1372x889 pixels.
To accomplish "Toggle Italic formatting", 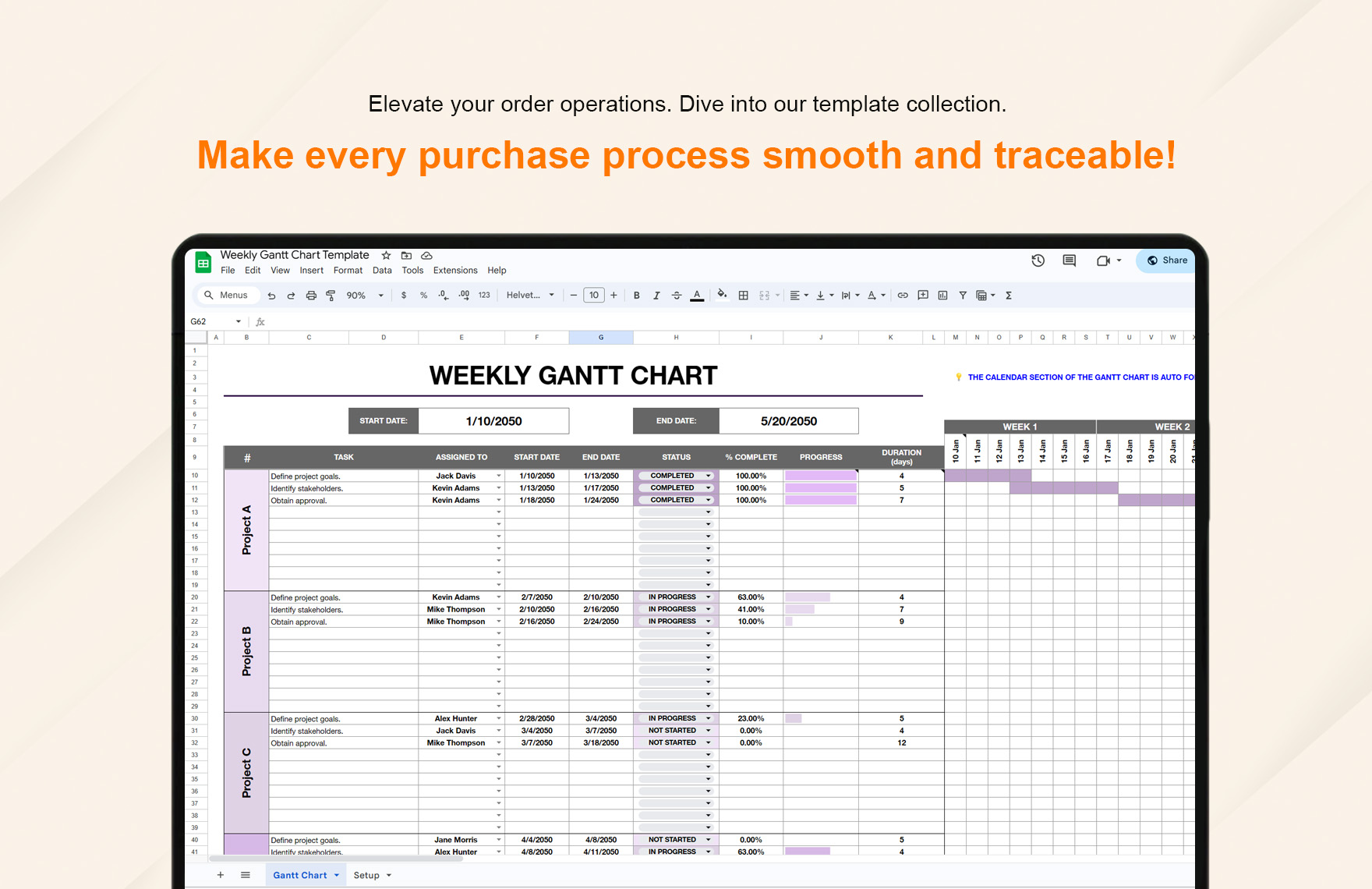I will 656,296.
